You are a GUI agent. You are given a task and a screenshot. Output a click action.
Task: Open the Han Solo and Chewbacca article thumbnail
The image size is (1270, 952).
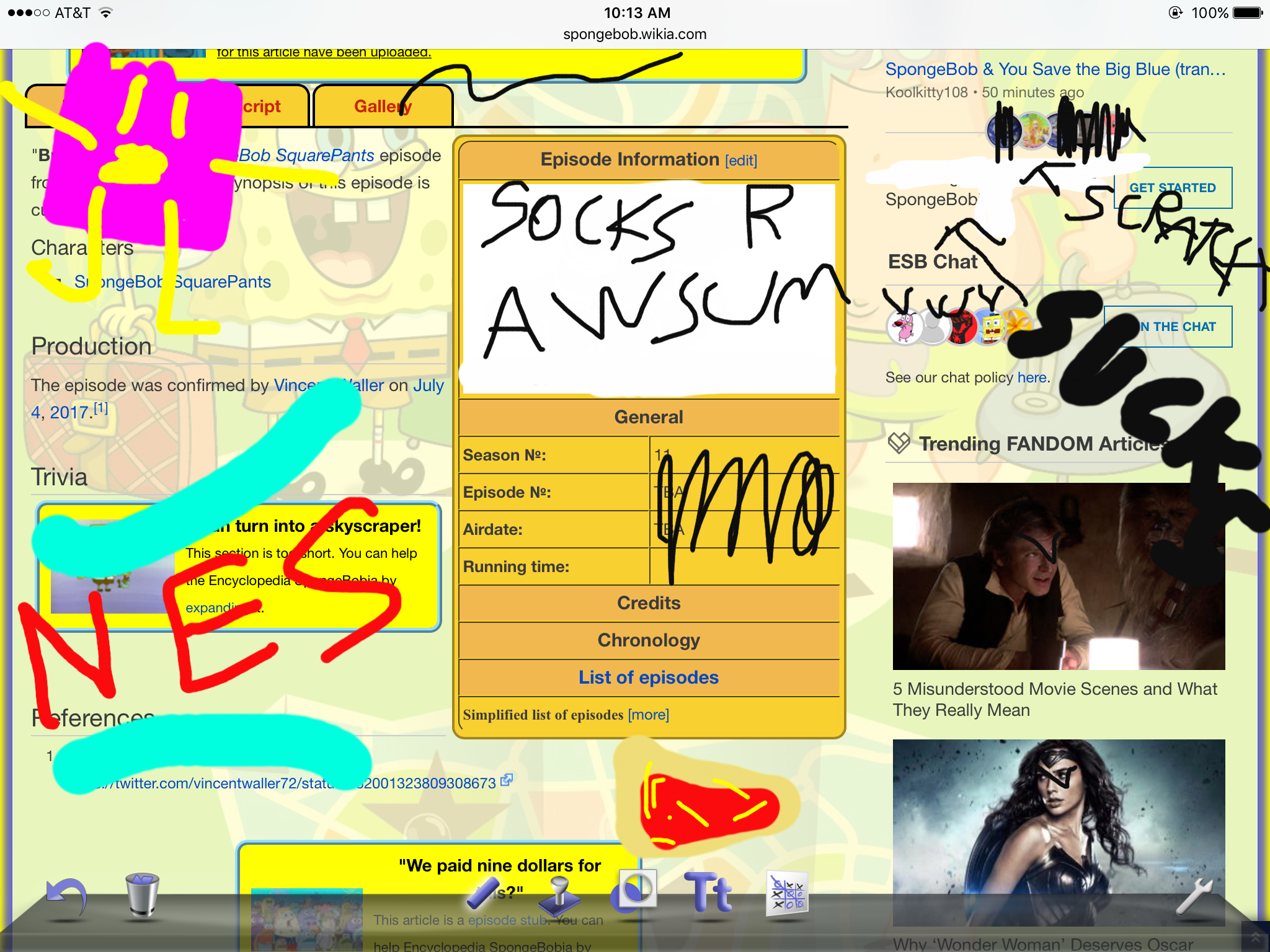click(x=1059, y=576)
